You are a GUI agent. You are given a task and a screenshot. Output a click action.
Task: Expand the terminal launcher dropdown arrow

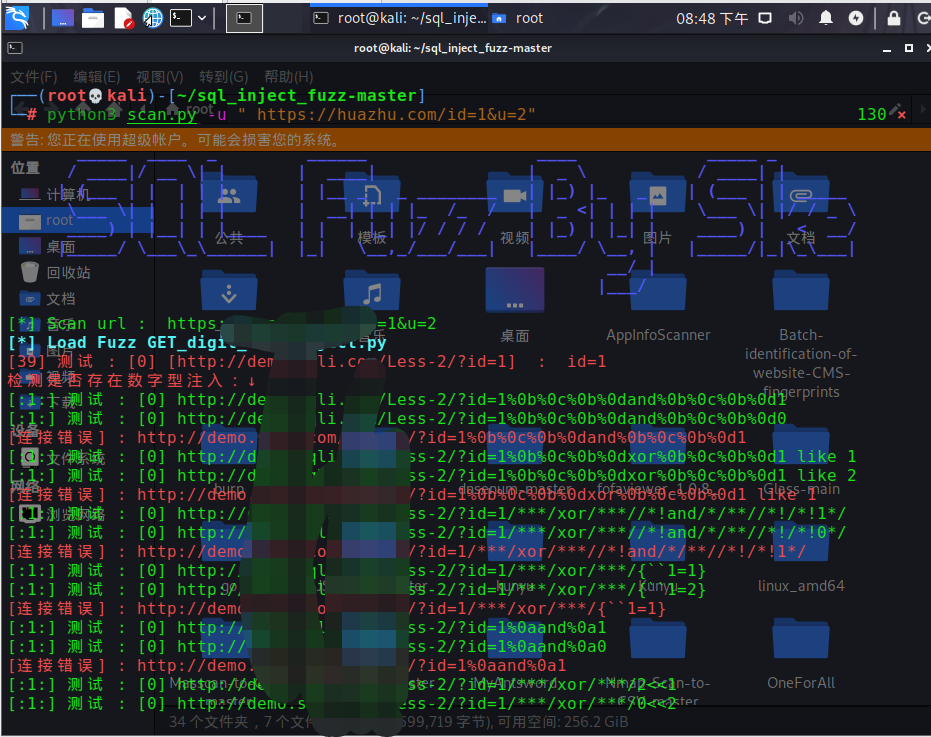click(x=202, y=18)
